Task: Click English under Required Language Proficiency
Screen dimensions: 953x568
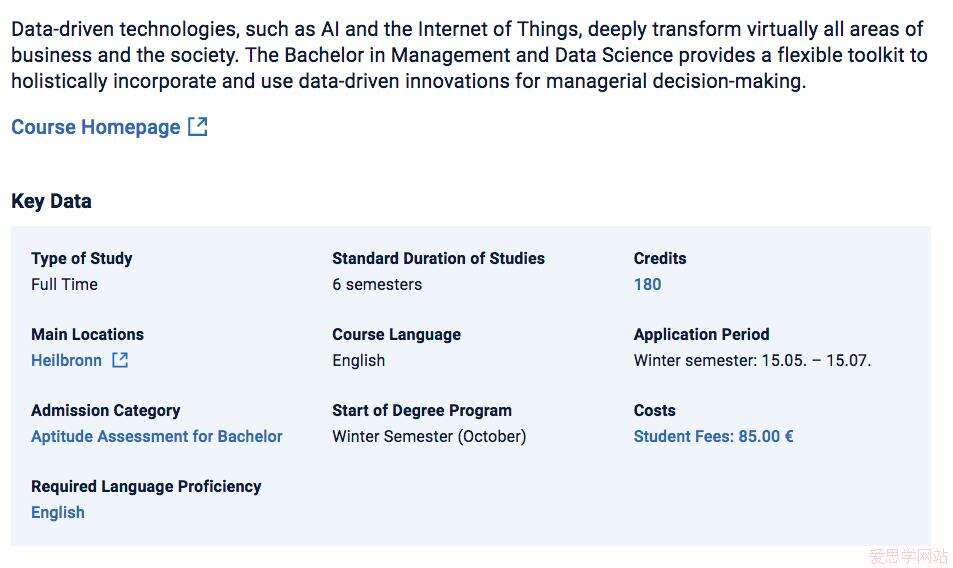Action: (x=57, y=512)
